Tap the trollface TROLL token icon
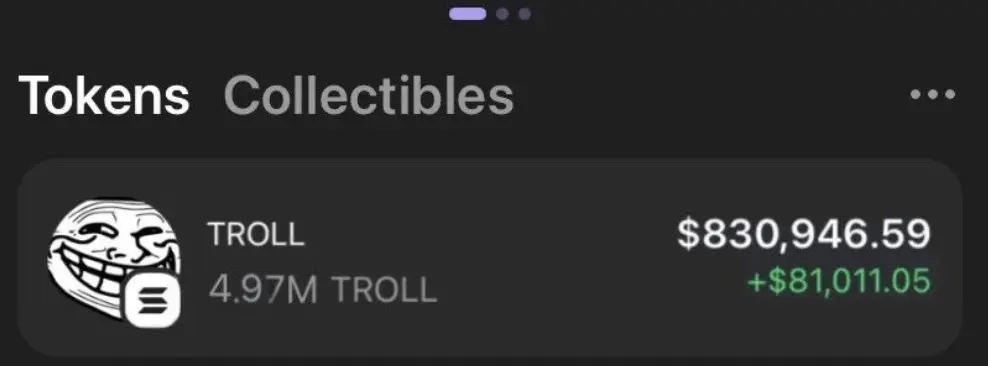 [114, 261]
